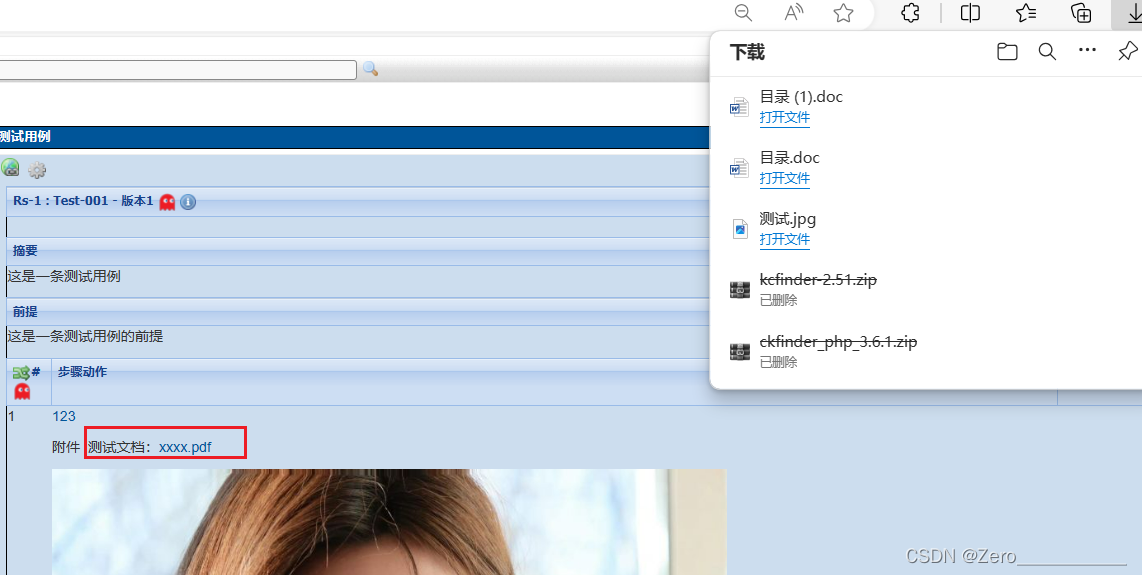Click the 步骤动作 column header
This screenshot has width=1142, height=575.
[82, 372]
